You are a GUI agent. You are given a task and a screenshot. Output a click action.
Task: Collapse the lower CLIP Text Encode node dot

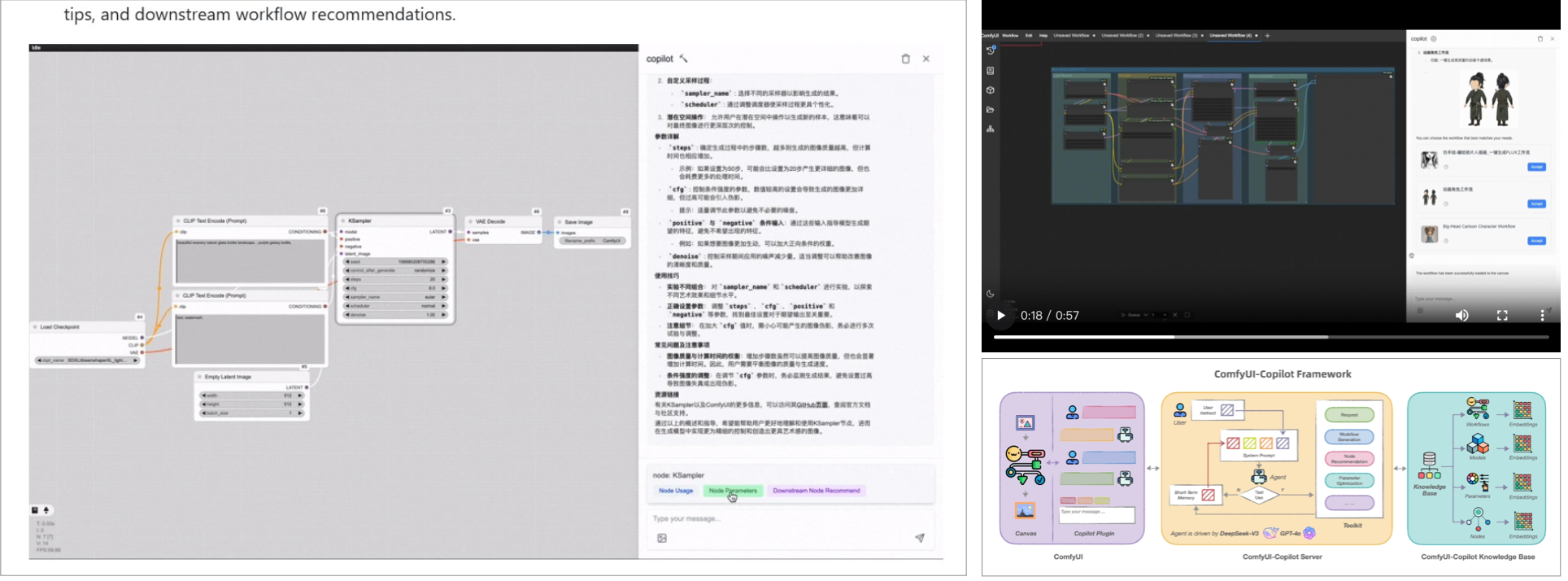(178, 295)
